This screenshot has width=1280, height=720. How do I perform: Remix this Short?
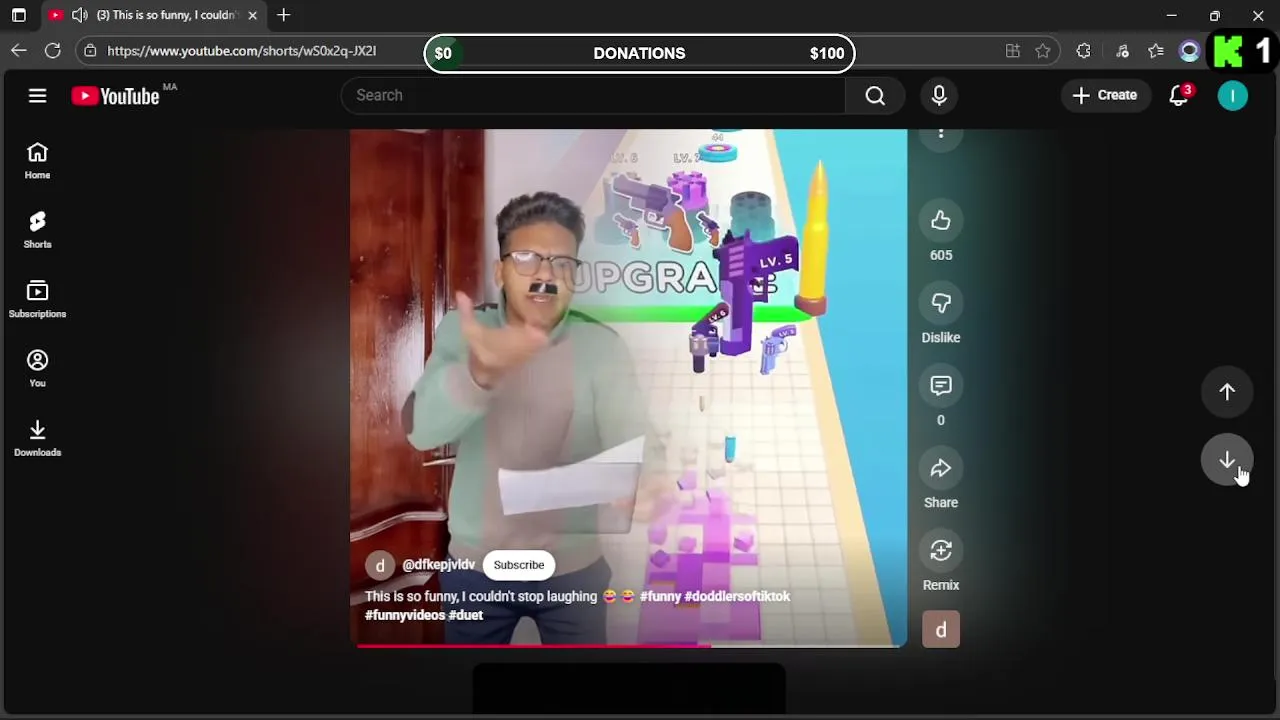click(x=941, y=551)
